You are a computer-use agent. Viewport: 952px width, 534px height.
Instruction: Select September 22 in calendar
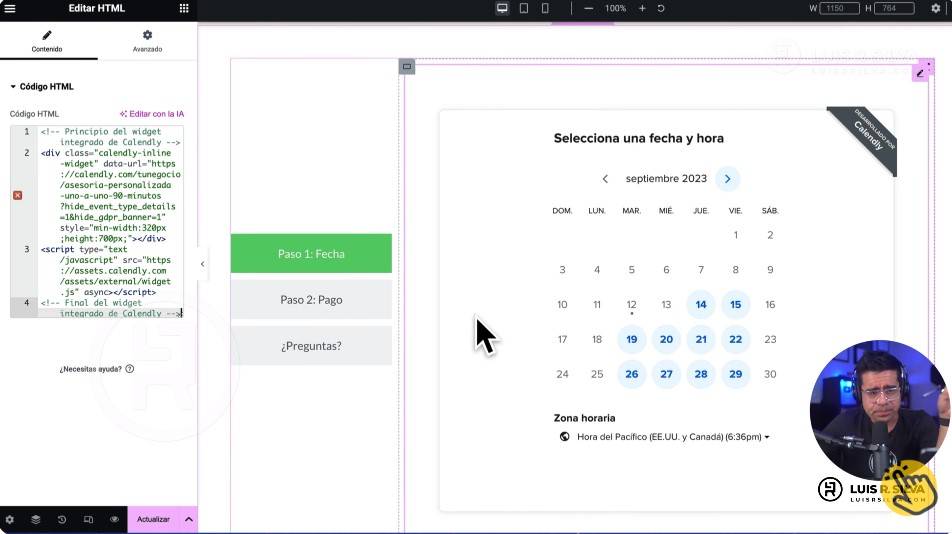pyautogui.click(x=735, y=339)
